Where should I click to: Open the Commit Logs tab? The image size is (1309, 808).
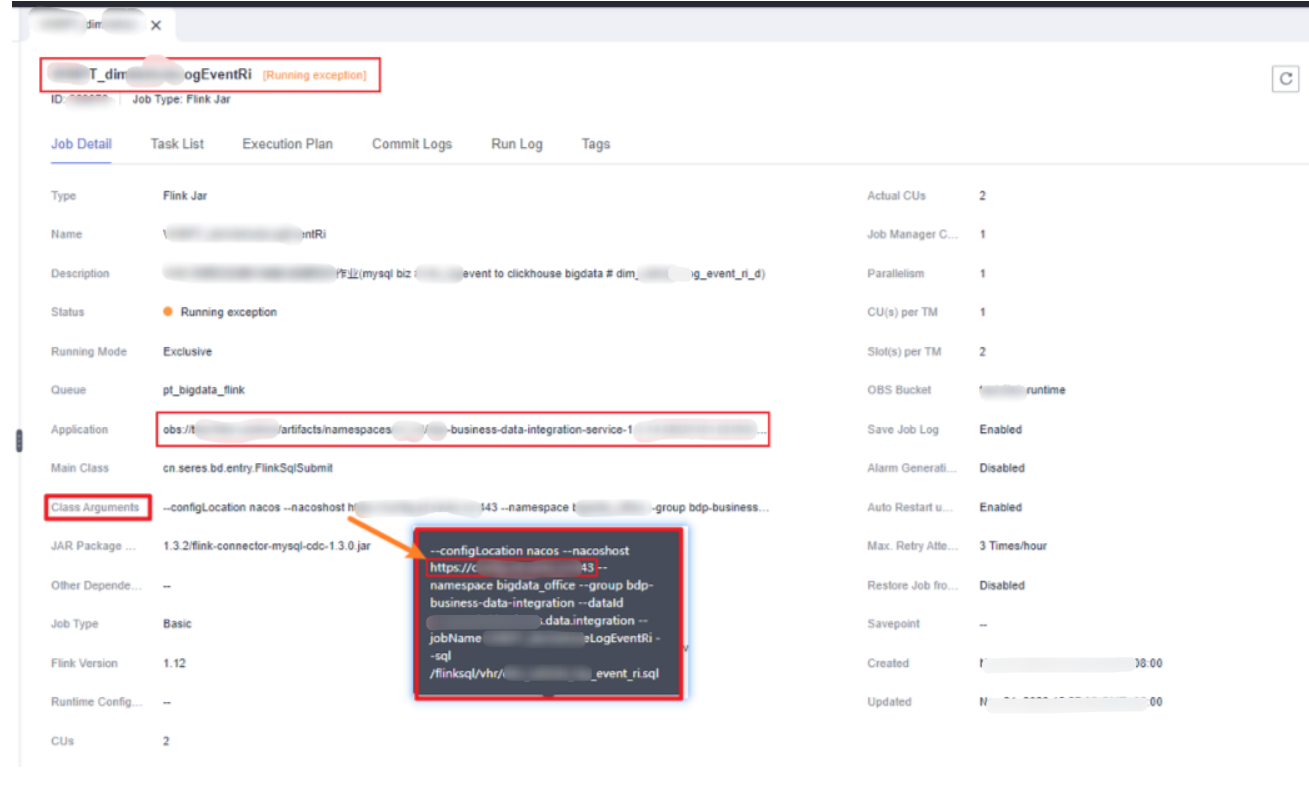pos(412,144)
